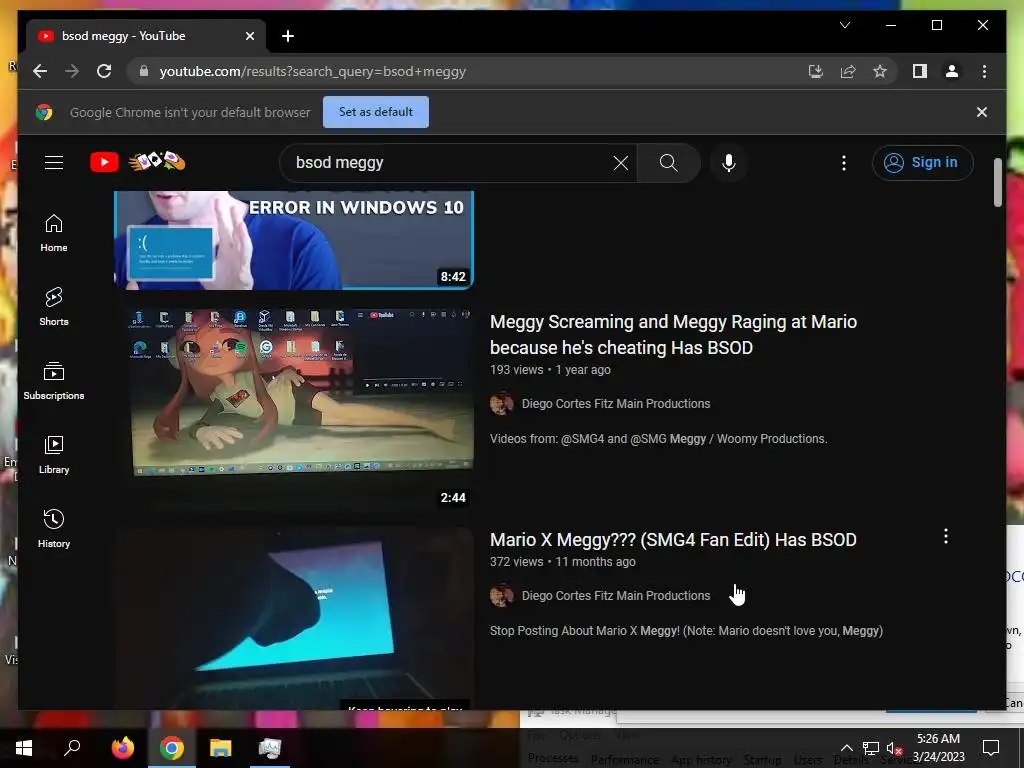Open Subscriptions in sidebar
1024x768 pixels.
click(54, 381)
